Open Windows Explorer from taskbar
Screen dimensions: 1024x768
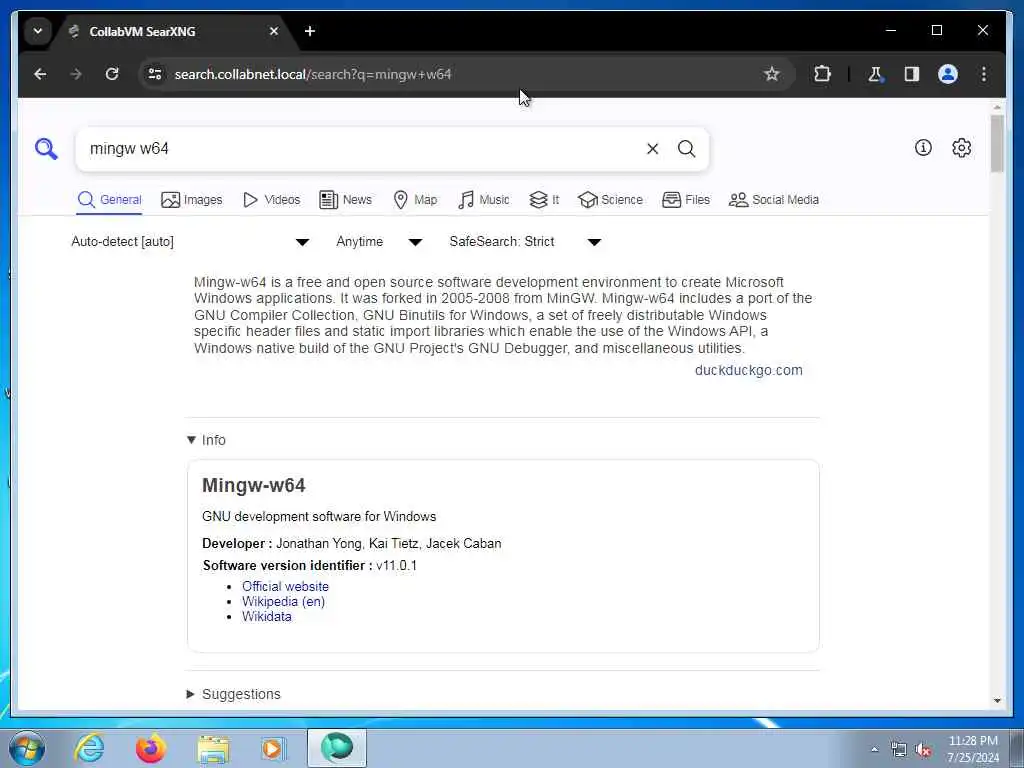pyautogui.click(x=213, y=749)
